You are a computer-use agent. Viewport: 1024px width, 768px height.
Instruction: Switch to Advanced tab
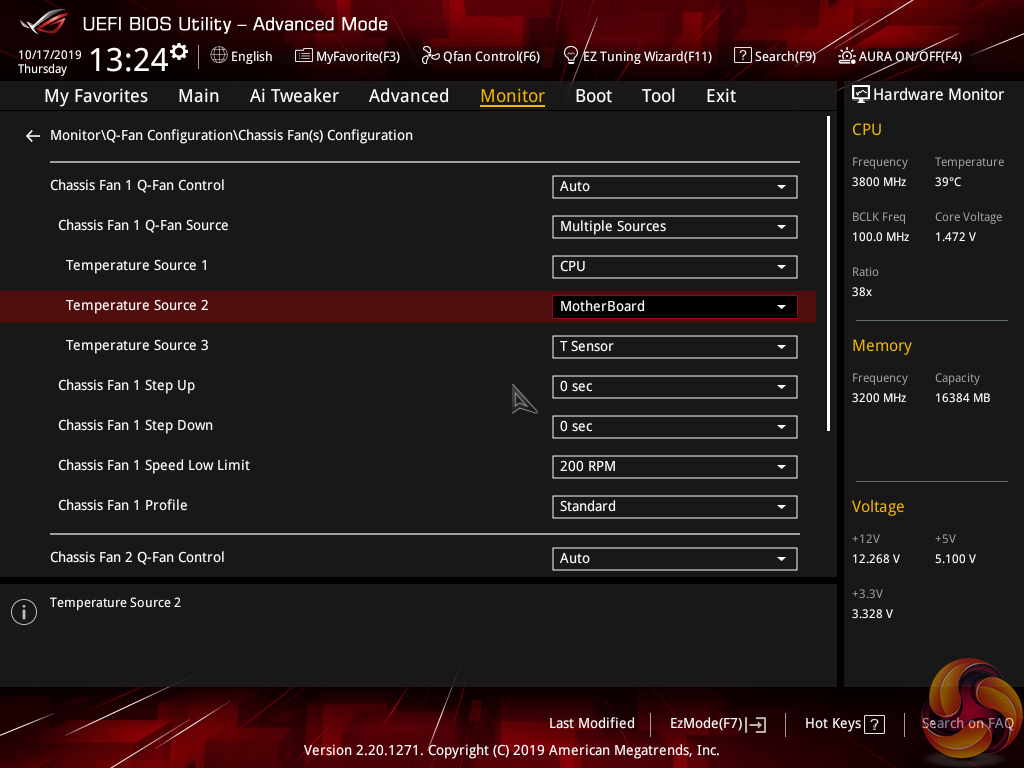[x=409, y=96]
